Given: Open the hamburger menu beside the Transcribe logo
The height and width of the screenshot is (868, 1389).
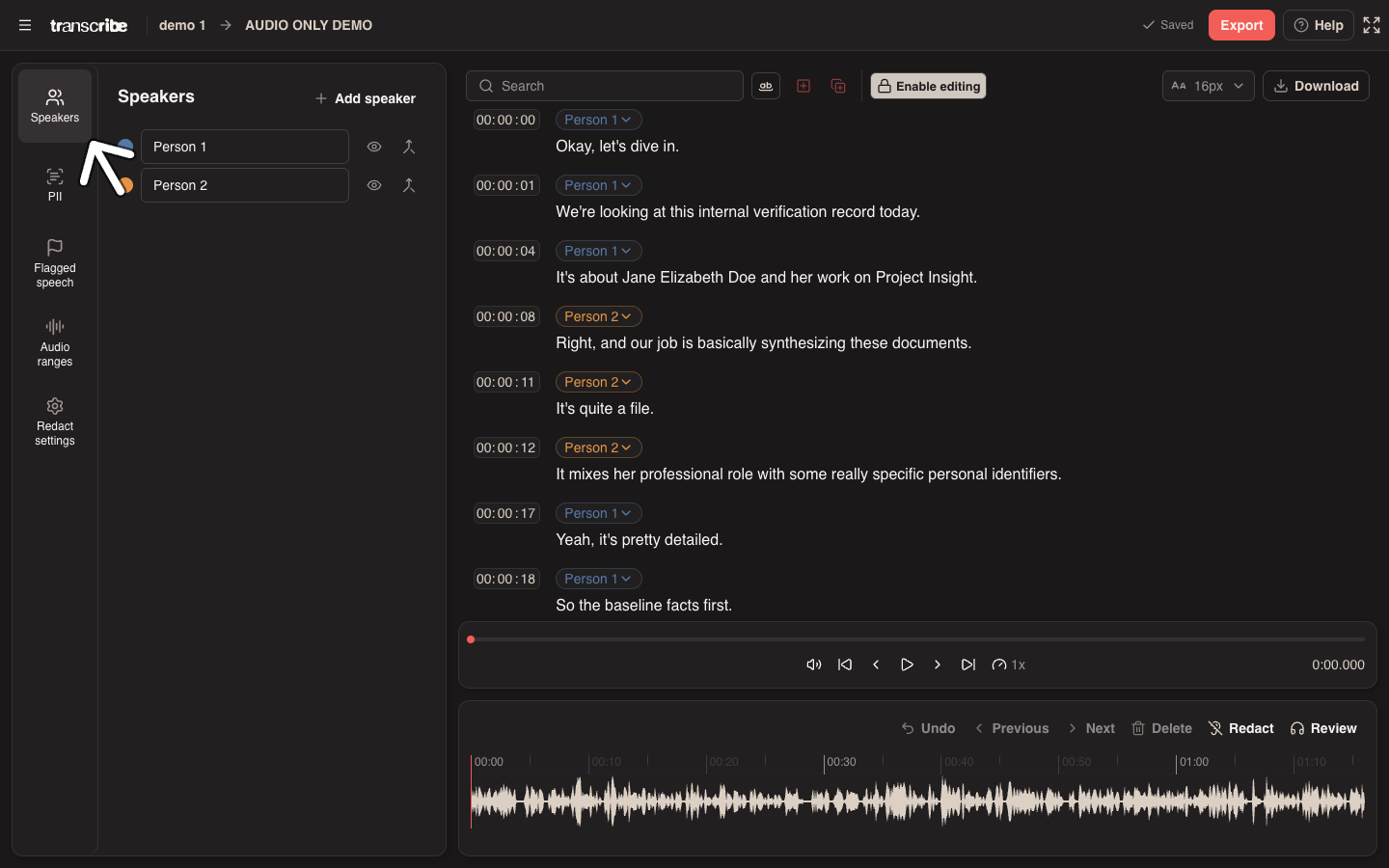Looking at the screenshot, I should click(x=25, y=25).
